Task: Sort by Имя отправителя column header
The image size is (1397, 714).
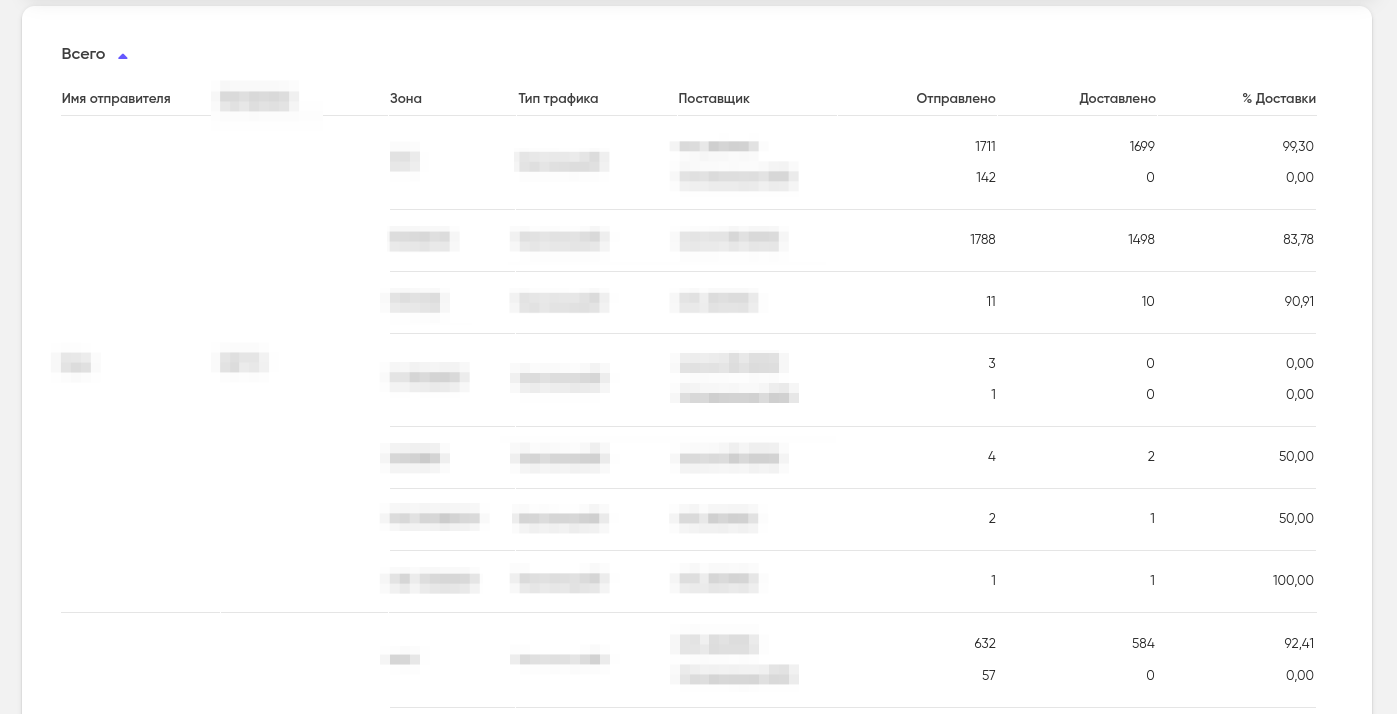Action: point(116,98)
